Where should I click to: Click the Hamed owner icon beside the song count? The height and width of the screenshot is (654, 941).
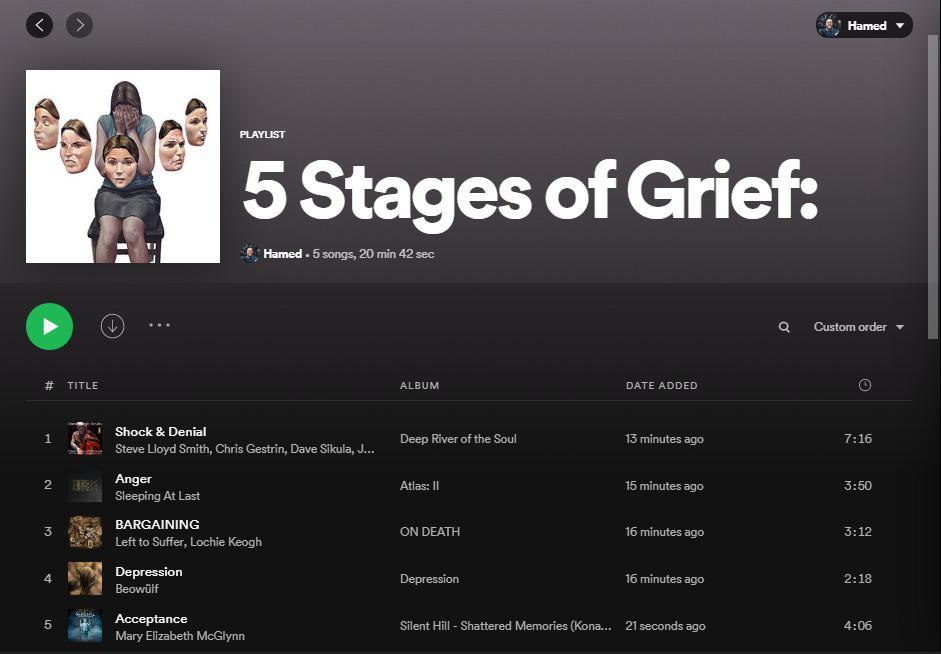(x=250, y=253)
